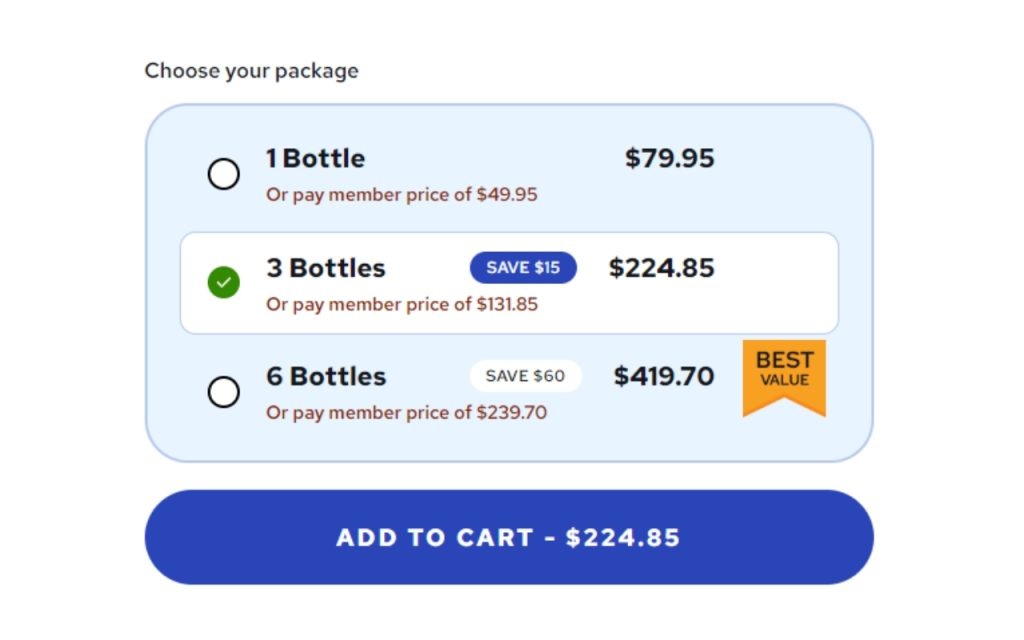
Task: Select the 1 Bottle radio button
Action: [223, 174]
